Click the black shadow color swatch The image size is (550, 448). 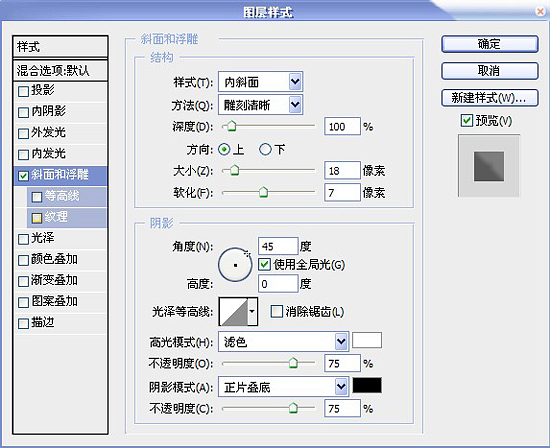367,385
